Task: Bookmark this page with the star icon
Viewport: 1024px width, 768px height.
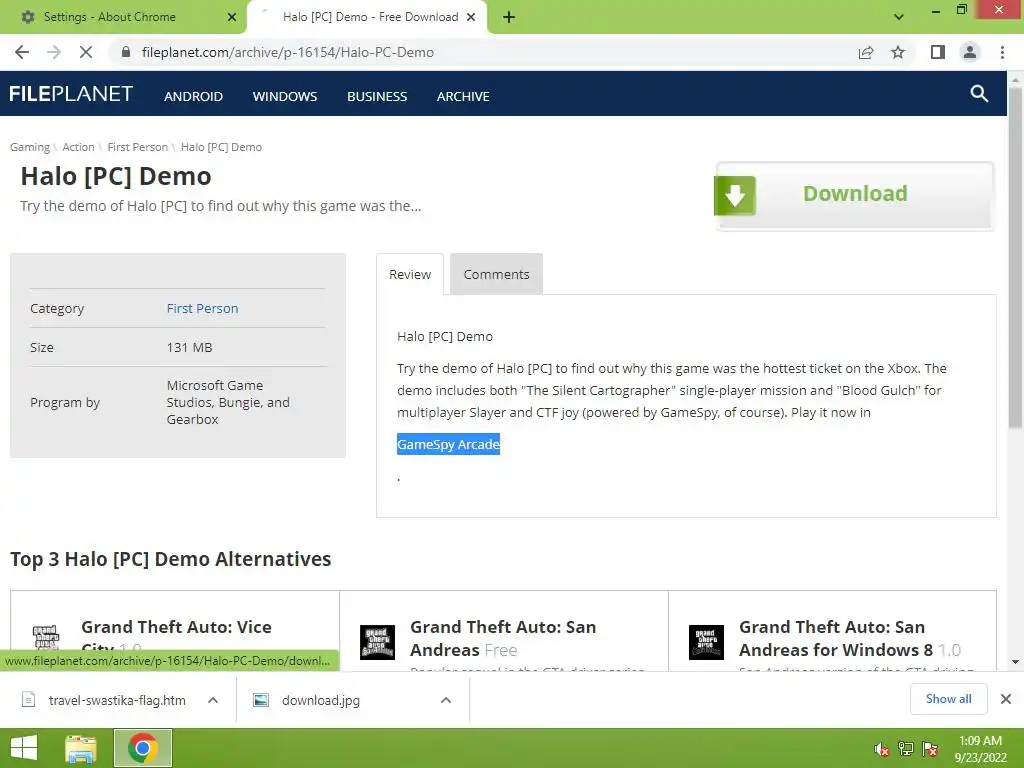Action: [898, 52]
